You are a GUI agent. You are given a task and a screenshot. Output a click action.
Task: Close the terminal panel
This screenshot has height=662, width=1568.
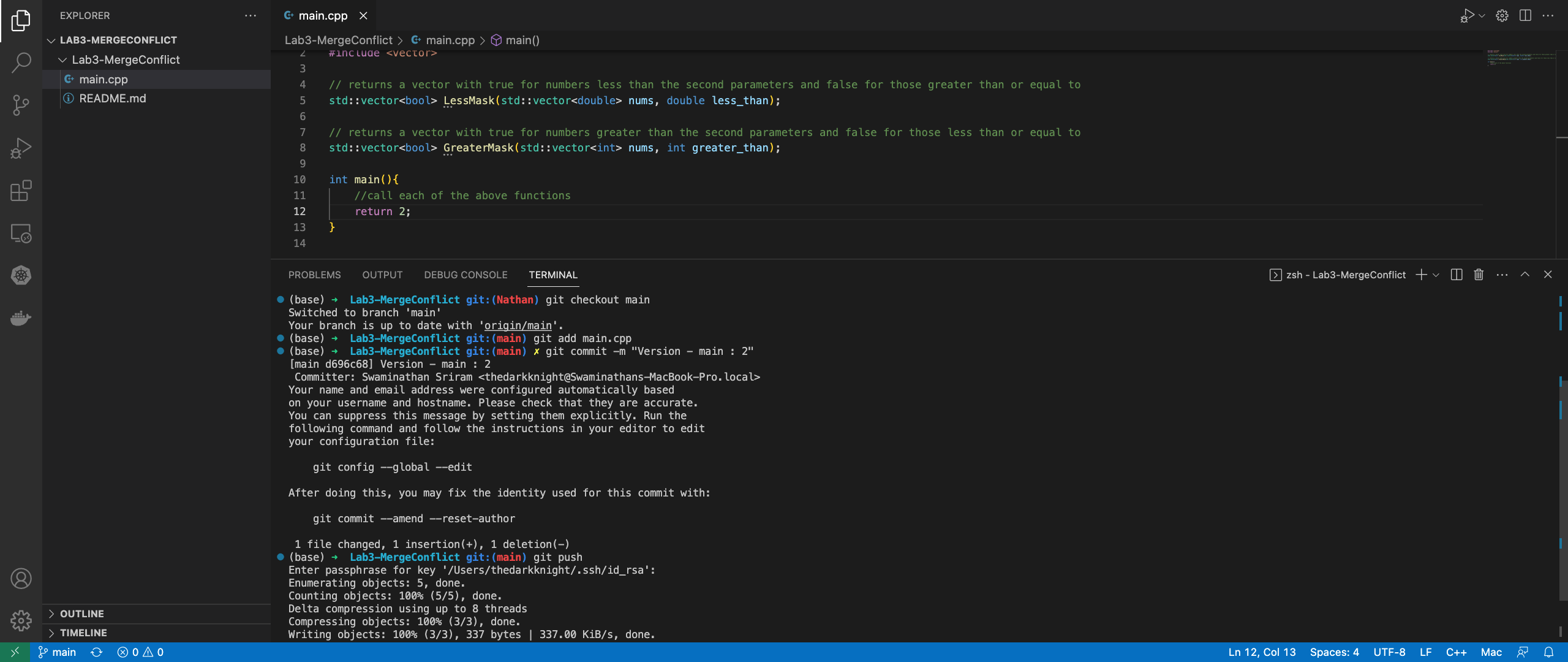coord(1548,275)
